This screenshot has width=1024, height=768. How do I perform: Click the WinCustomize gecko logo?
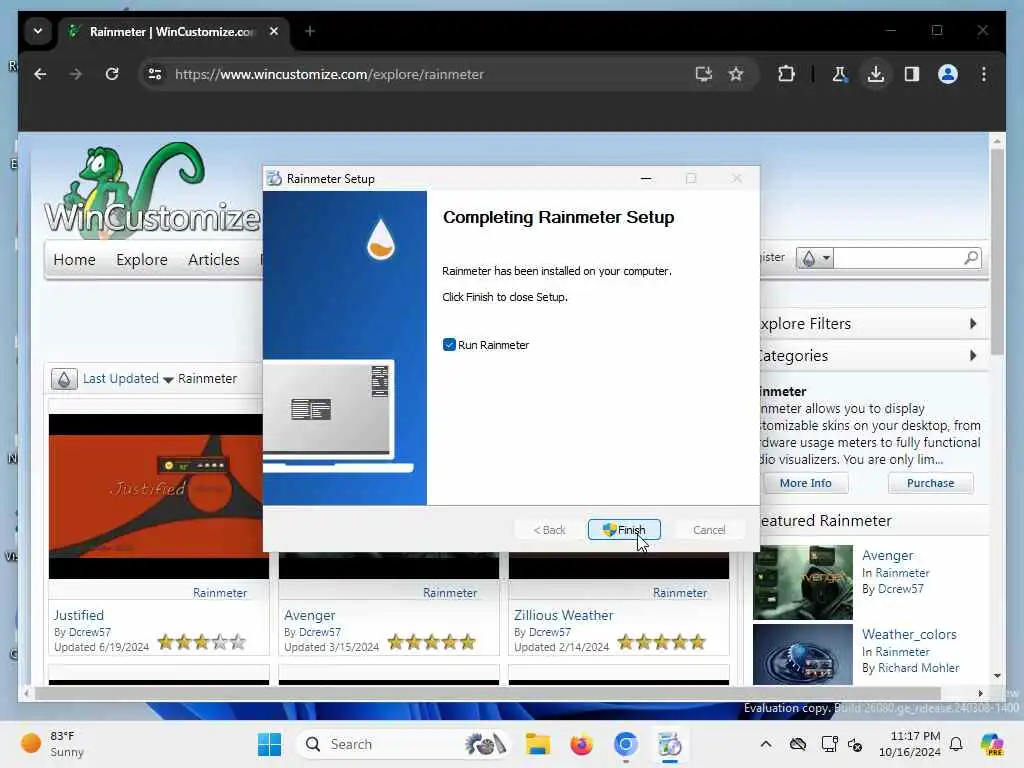152,189
